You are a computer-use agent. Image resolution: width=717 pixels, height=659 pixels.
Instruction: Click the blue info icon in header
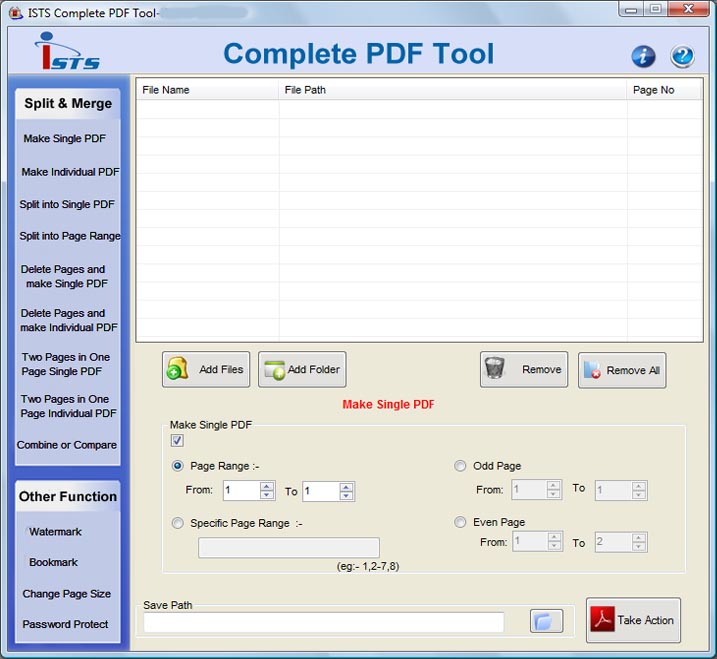coord(643,56)
